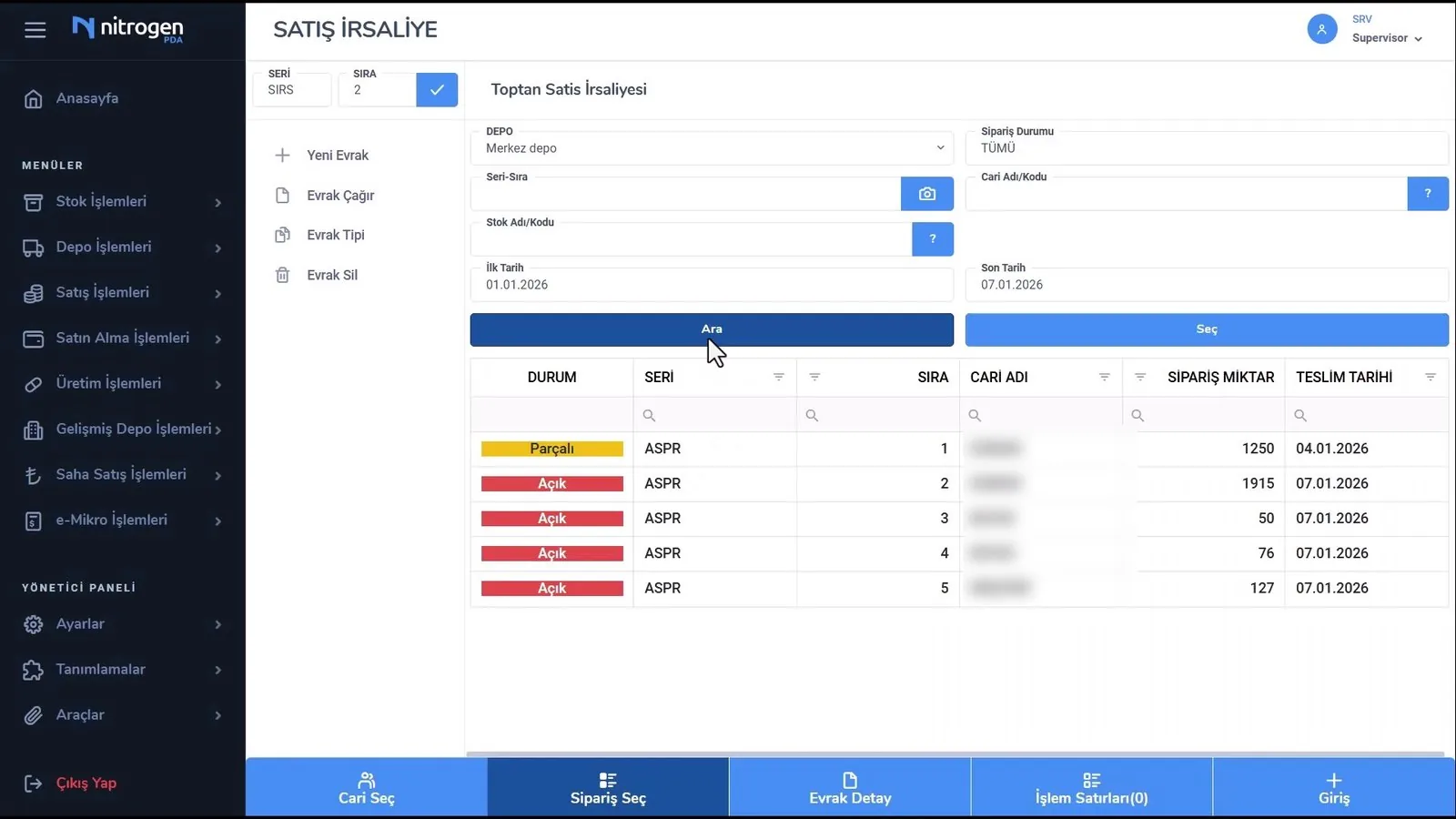Switch to the Evrak Detay tab
1456x819 pixels.
click(850, 788)
